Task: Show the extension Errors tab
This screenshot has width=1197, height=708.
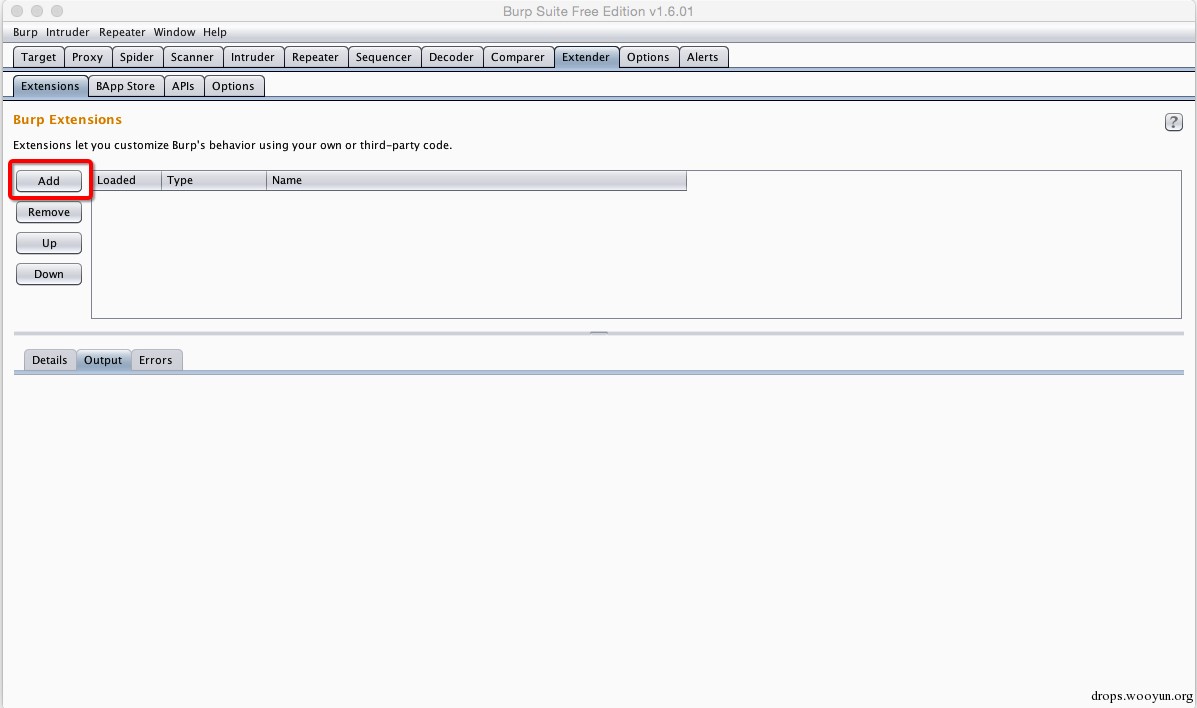Action: (x=156, y=360)
